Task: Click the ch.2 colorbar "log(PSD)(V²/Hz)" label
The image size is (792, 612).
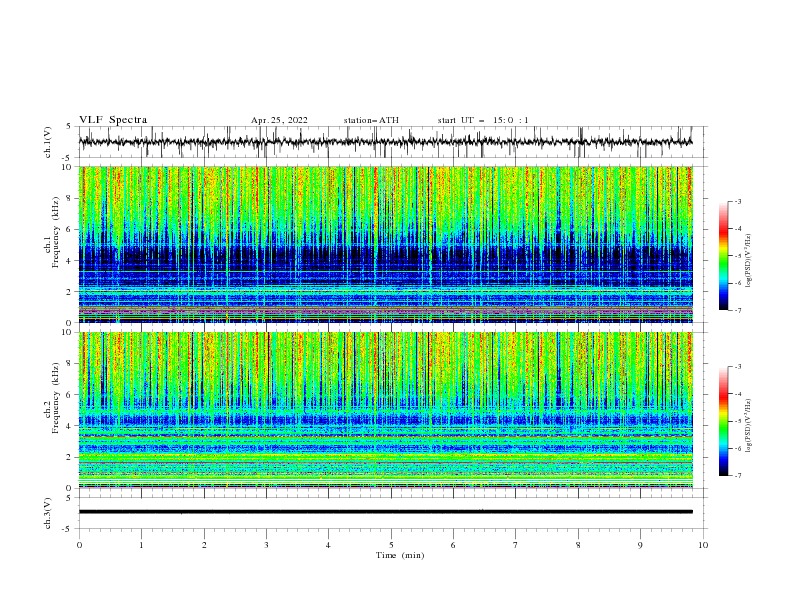Action: tap(749, 425)
